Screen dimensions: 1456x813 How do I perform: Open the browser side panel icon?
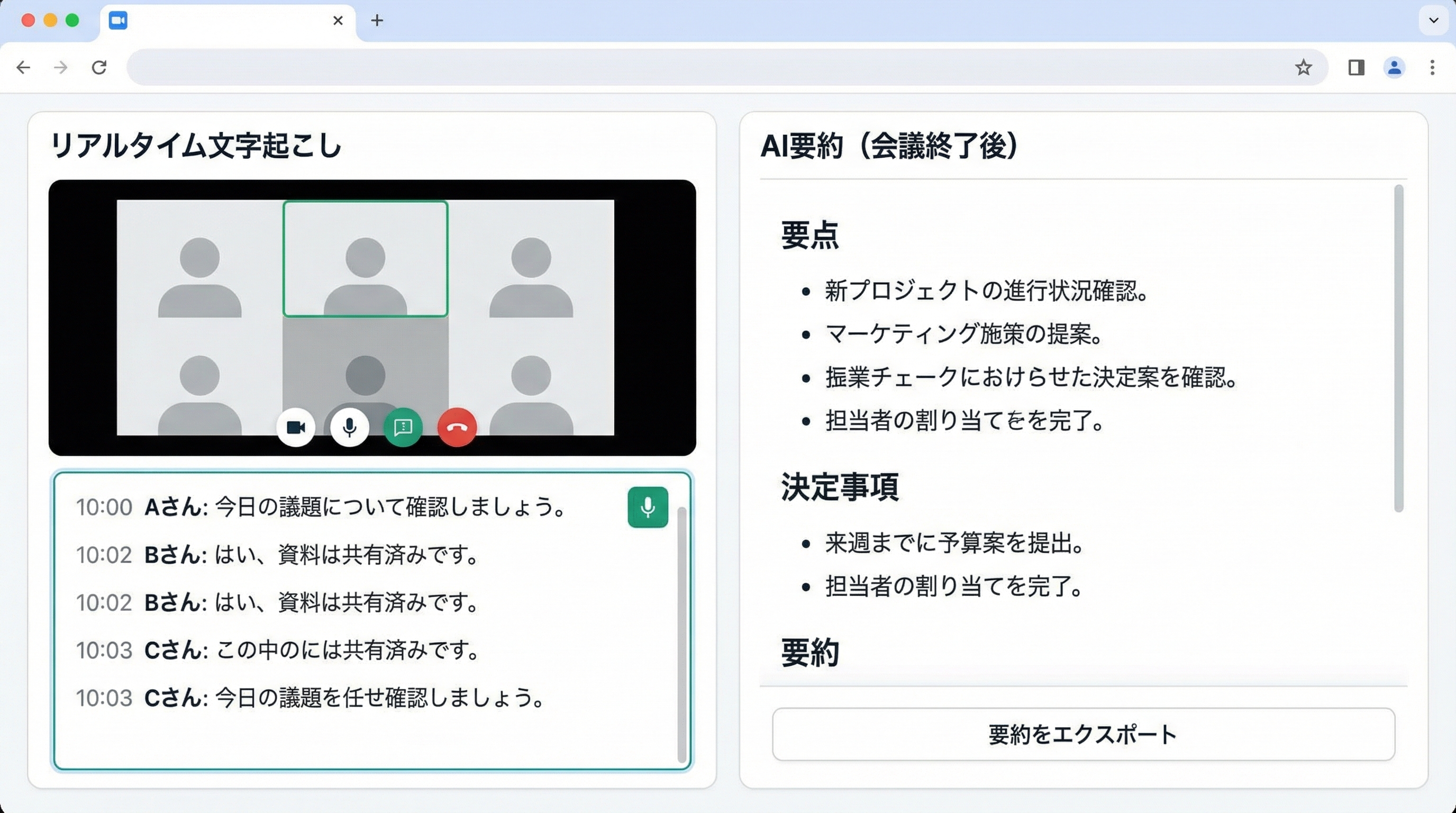1356,67
